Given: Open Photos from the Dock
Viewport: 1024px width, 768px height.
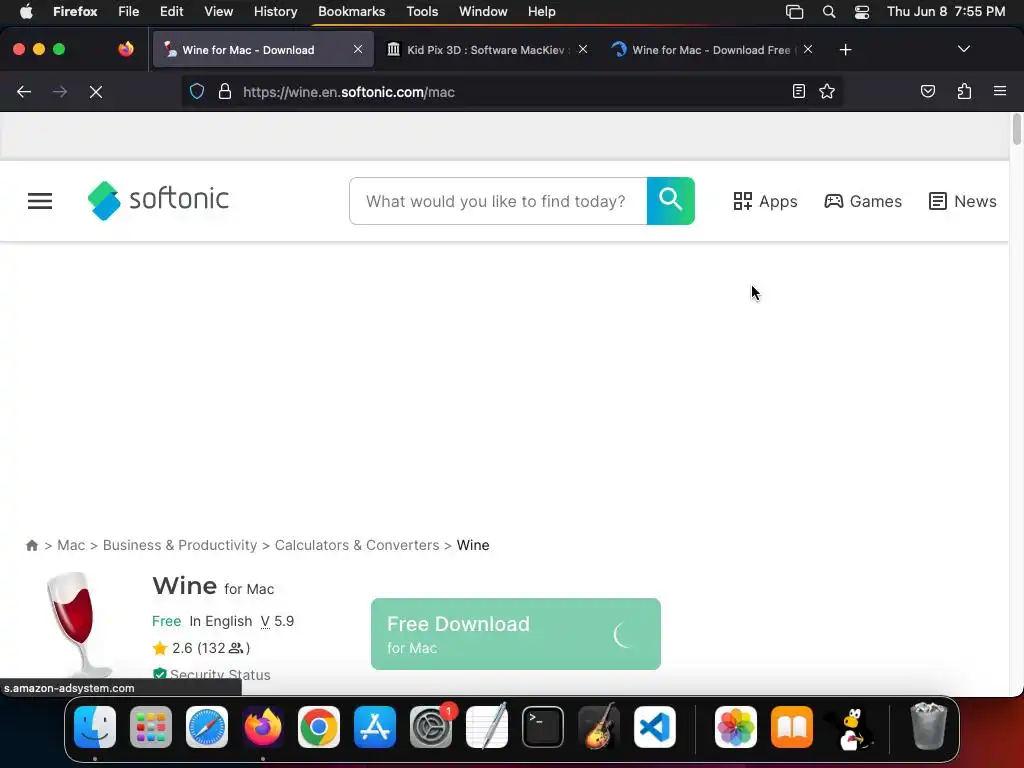Looking at the screenshot, I should (736, 727).
